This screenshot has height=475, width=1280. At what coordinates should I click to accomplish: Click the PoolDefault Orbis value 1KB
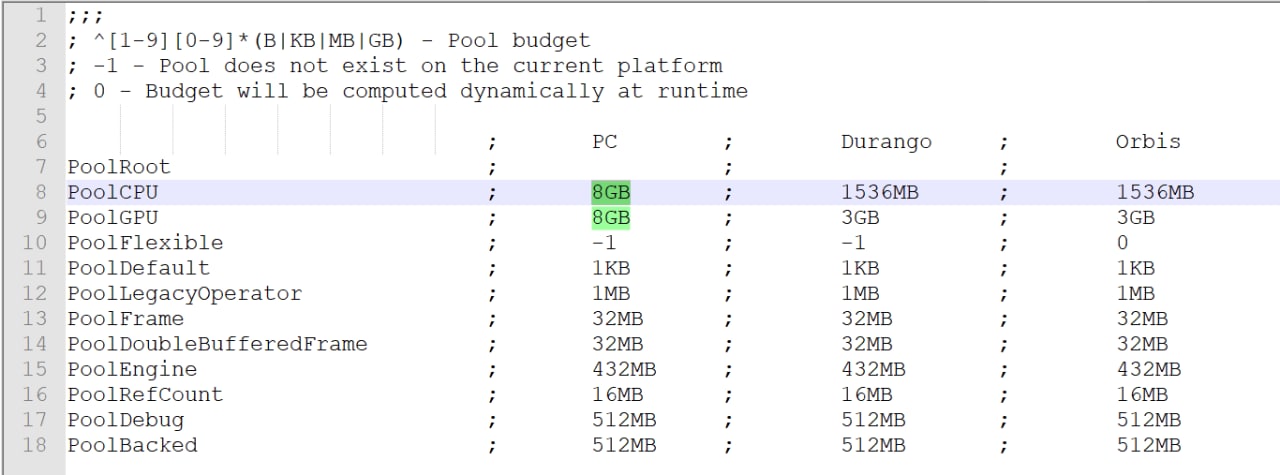coord(1136,268)
